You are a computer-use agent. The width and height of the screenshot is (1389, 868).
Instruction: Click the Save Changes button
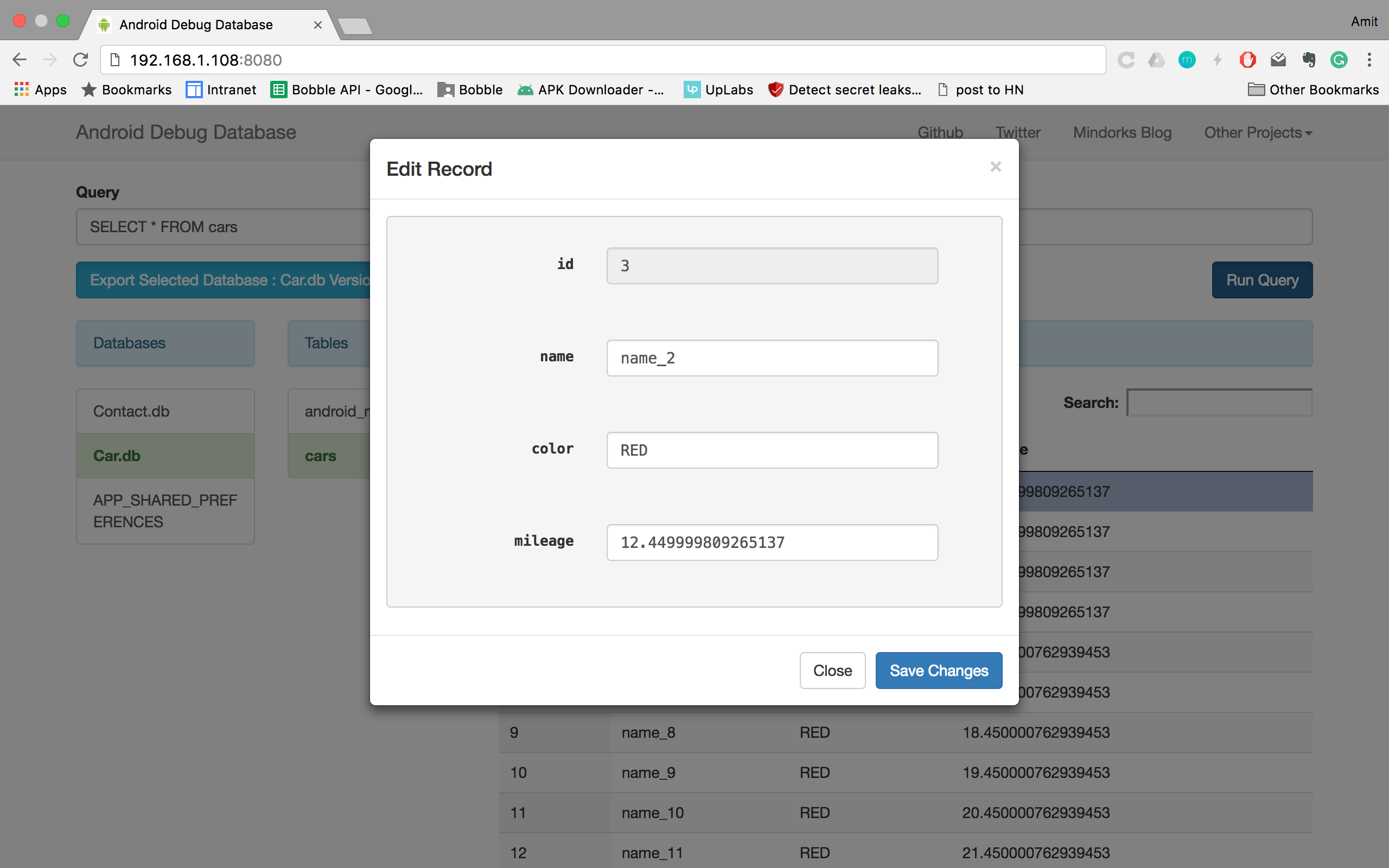pos(938,671)
